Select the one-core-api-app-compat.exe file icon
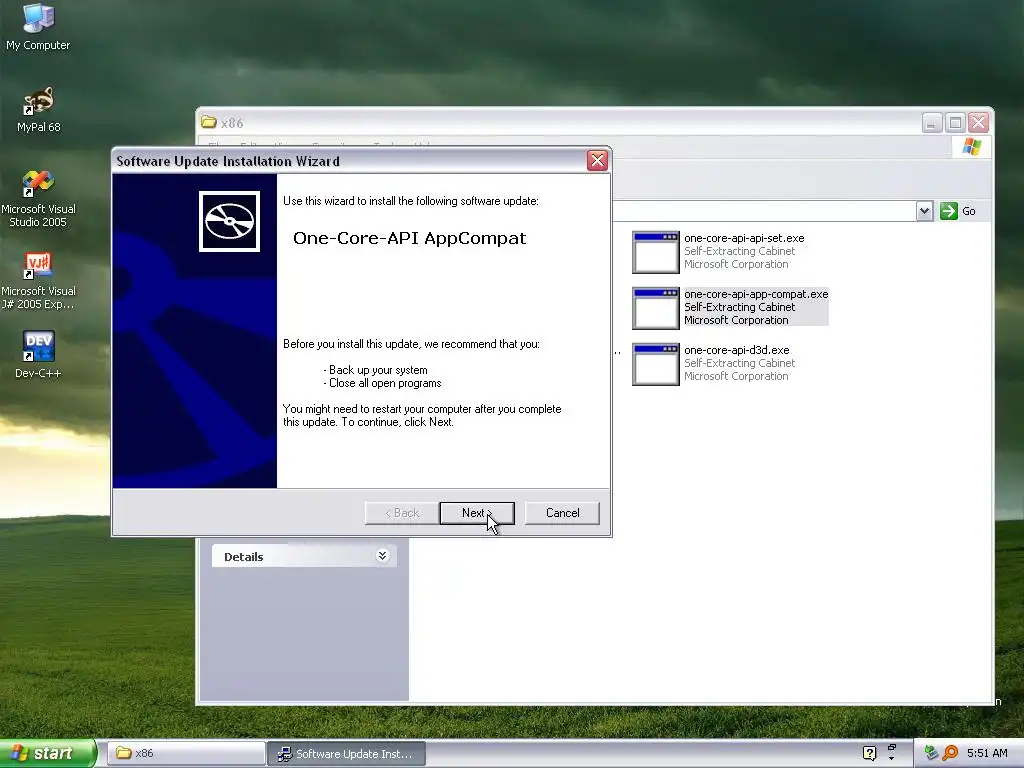The height and width of the screenshot is (768, 1024). 656,308
